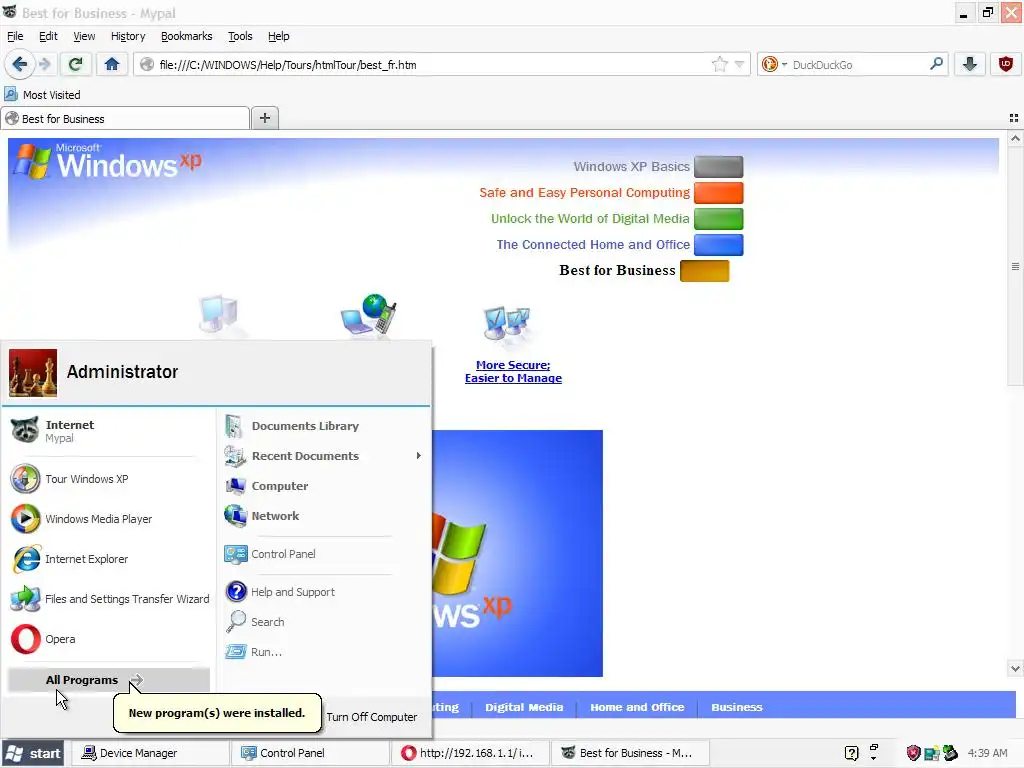Open the File menu
Screen dimensions: 1024x768
point(15,36)
